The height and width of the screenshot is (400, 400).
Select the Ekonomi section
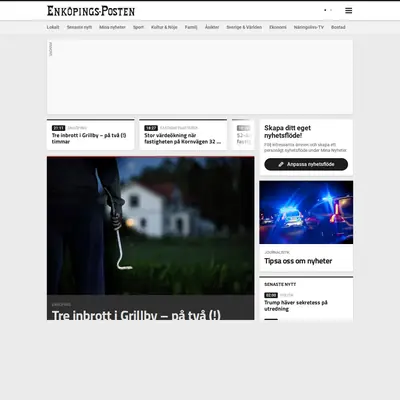[x=278, y=27]
